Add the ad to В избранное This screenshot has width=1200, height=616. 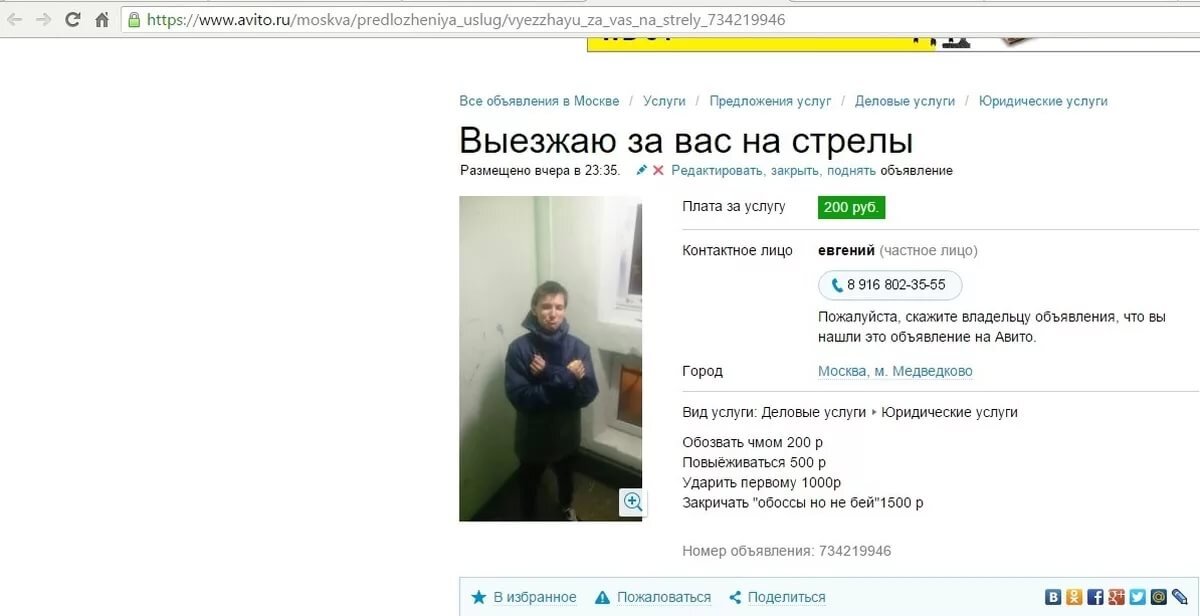pyautogui.click(x=524, y=597)
